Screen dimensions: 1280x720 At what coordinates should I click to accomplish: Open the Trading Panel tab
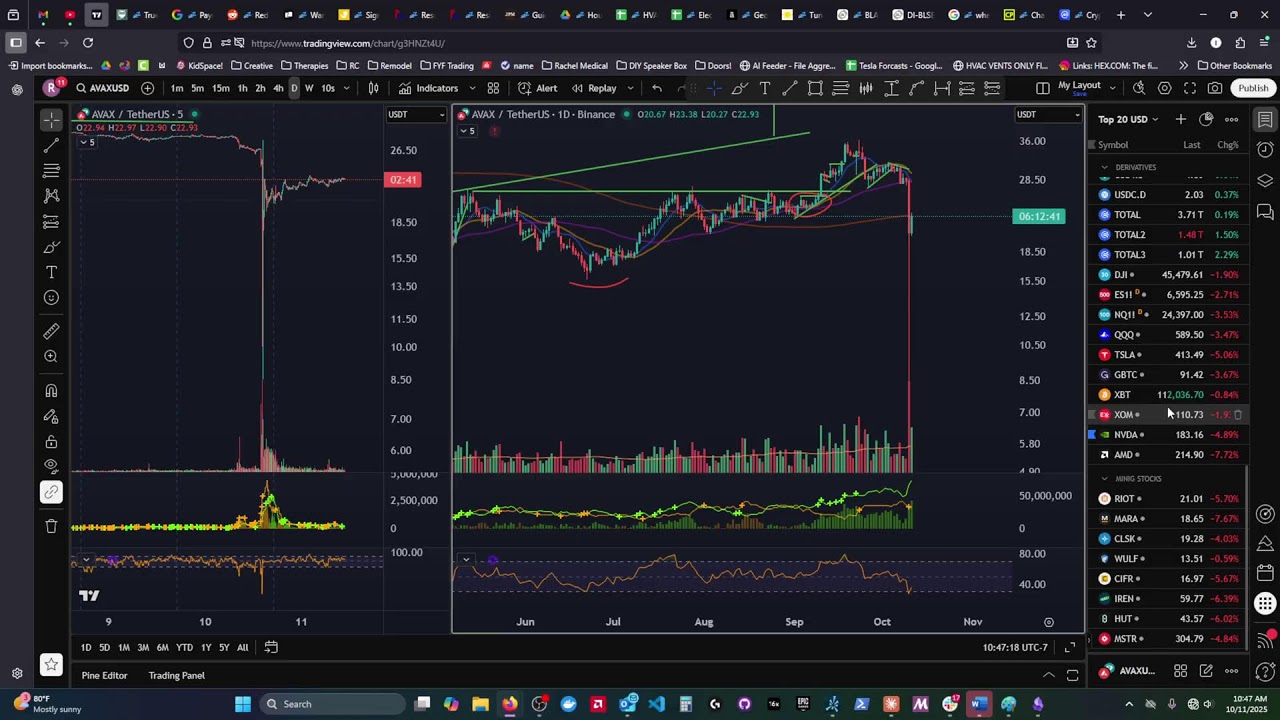click(177, 676)
